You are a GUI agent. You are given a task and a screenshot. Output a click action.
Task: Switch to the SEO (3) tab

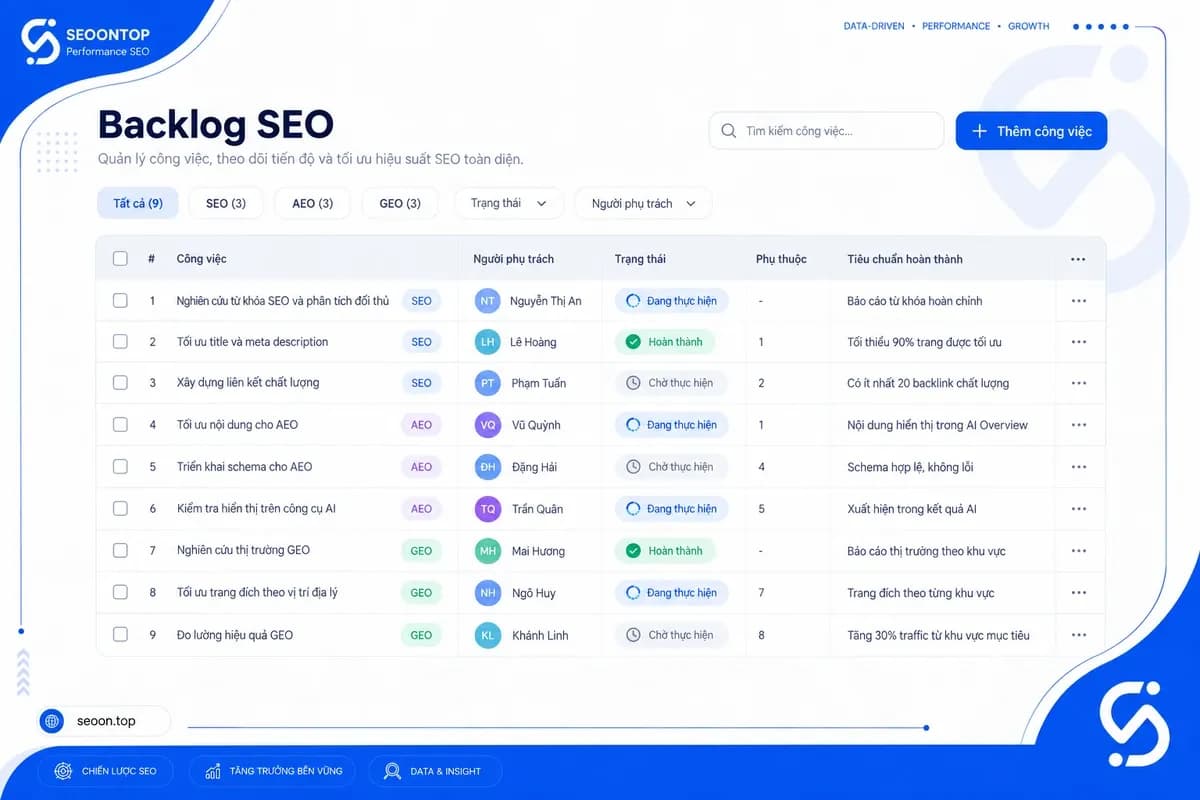pos(226,203)
